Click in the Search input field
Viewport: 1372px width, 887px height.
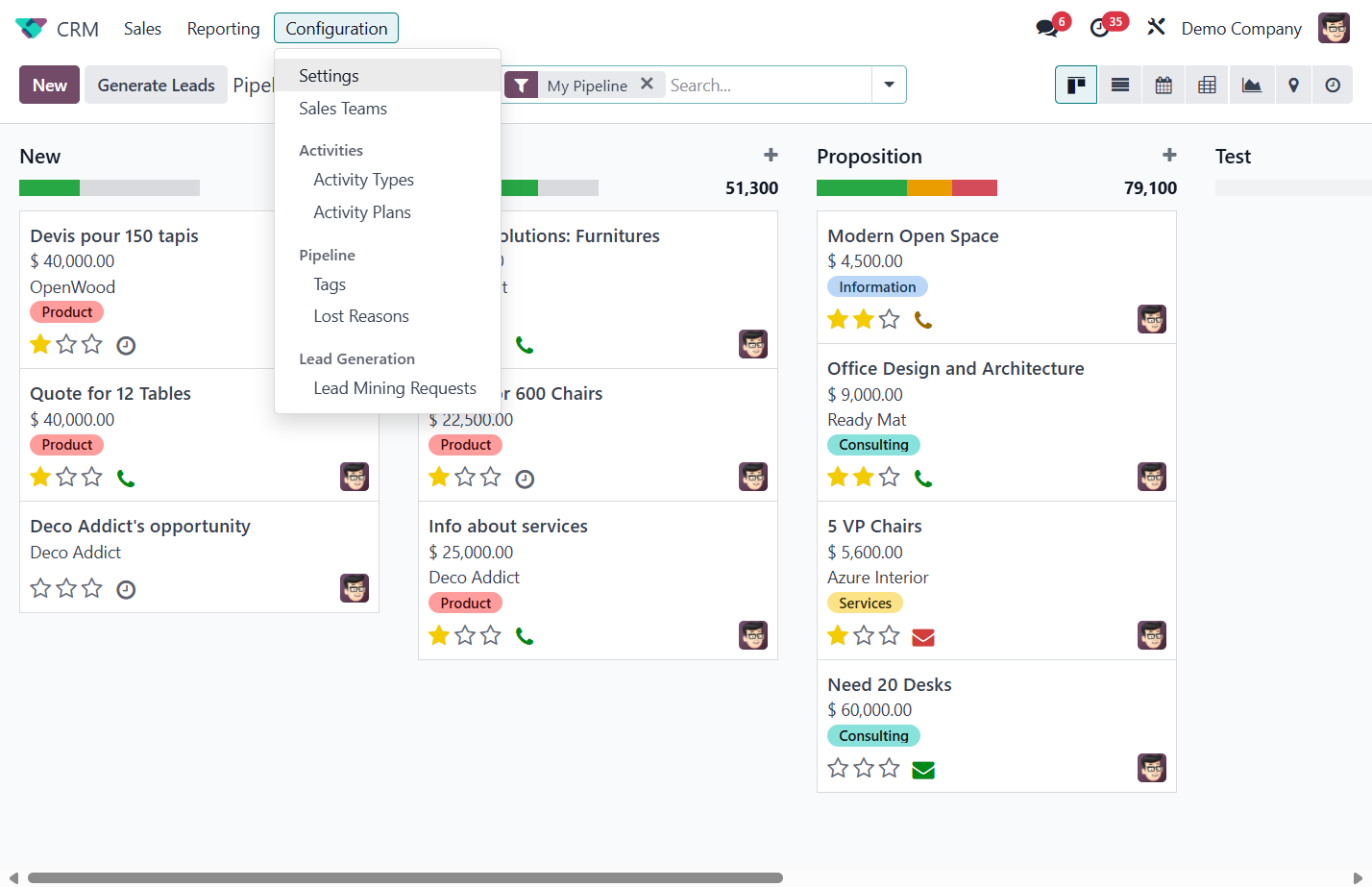[x=769, y=85]
